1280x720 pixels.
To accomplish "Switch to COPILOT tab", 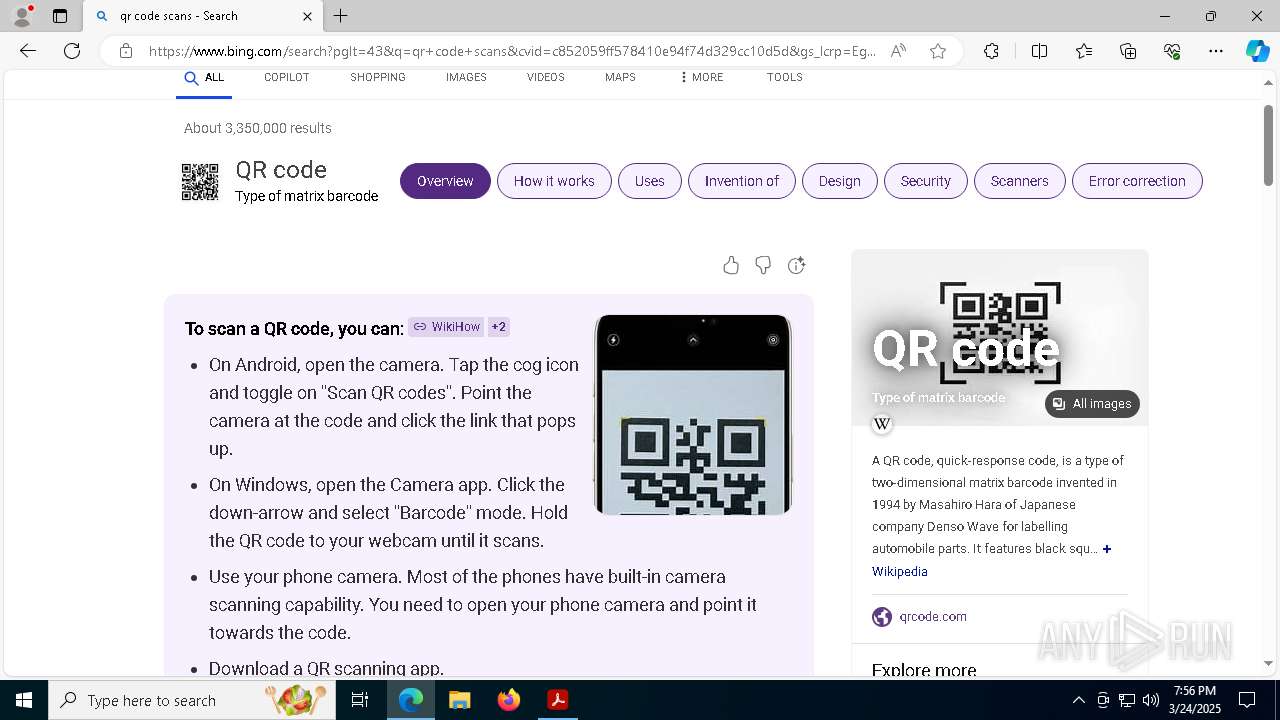I will pyautogui.click(x=286, y=78).
